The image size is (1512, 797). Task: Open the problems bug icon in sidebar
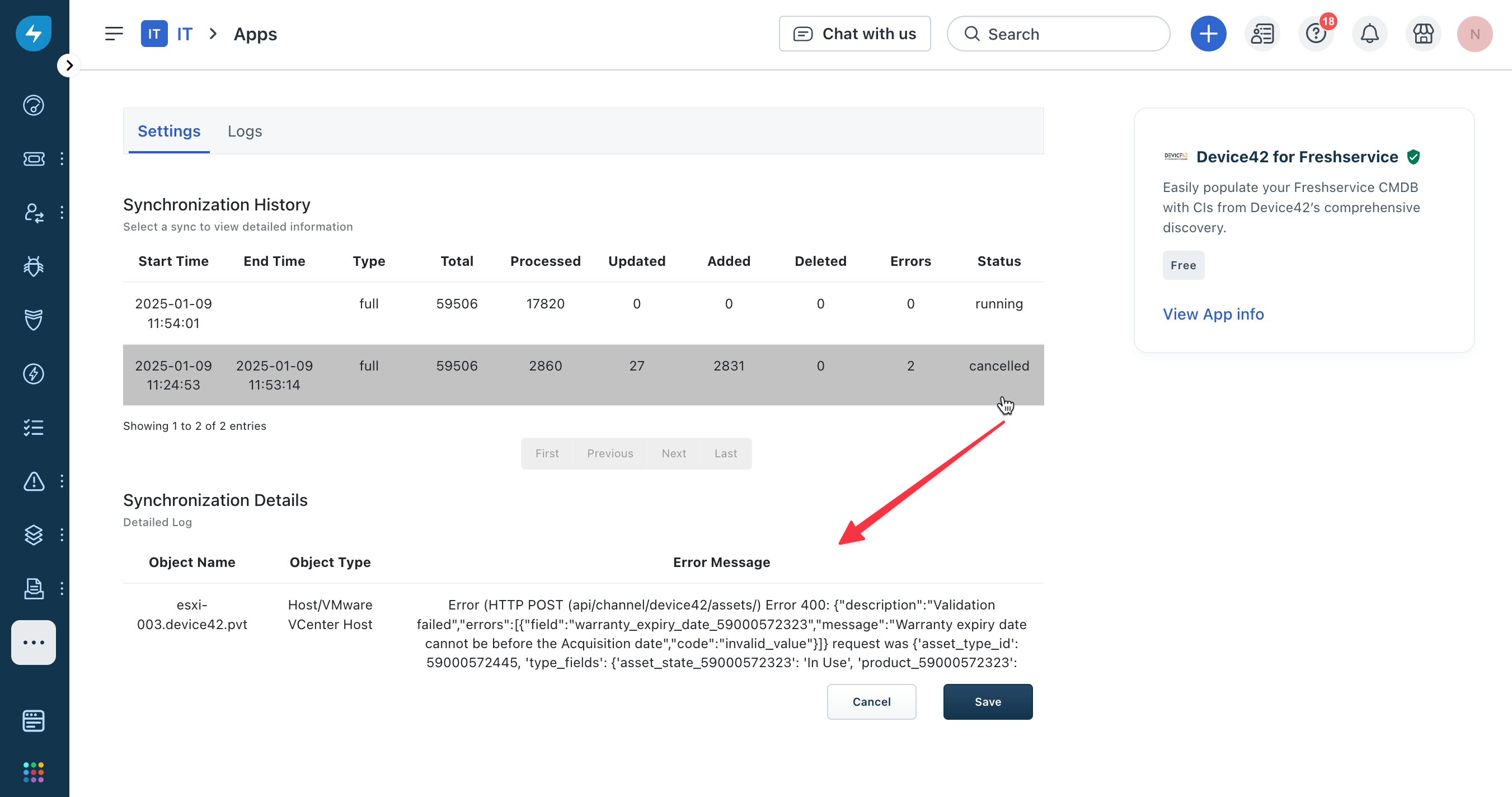coord(34,266)
